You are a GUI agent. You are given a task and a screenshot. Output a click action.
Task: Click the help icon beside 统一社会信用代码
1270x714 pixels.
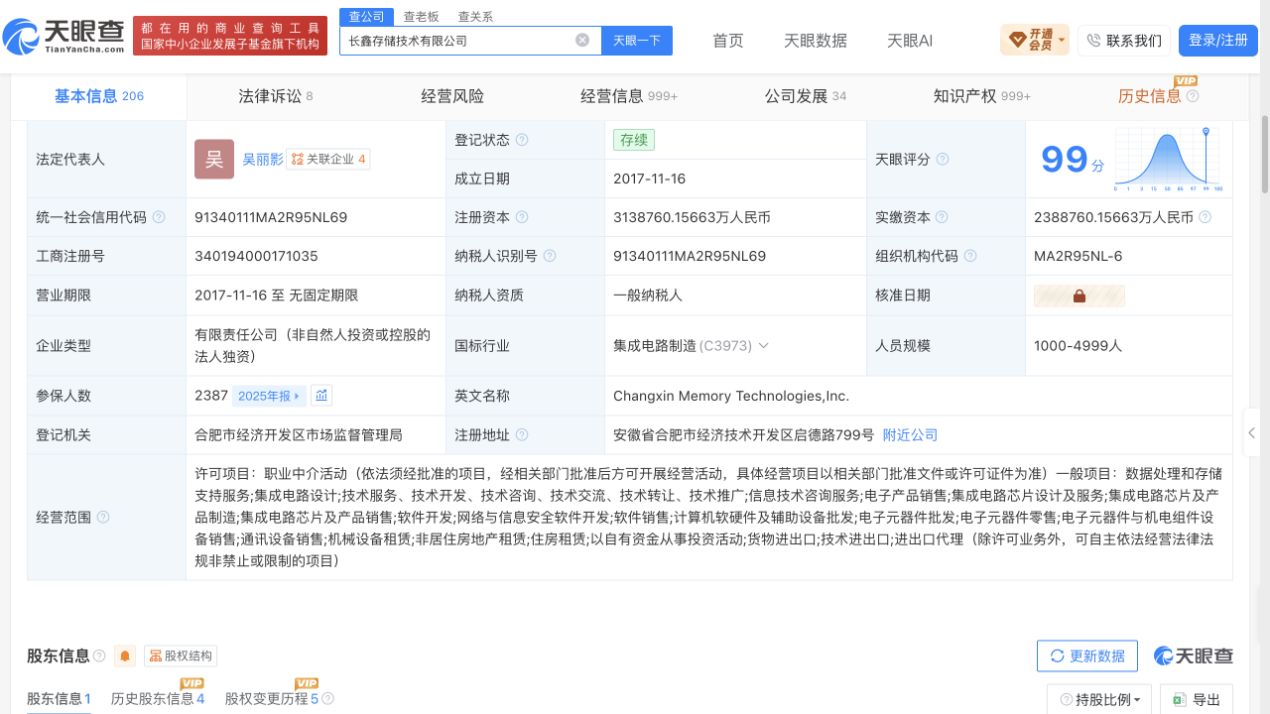(x=158, y=217)
